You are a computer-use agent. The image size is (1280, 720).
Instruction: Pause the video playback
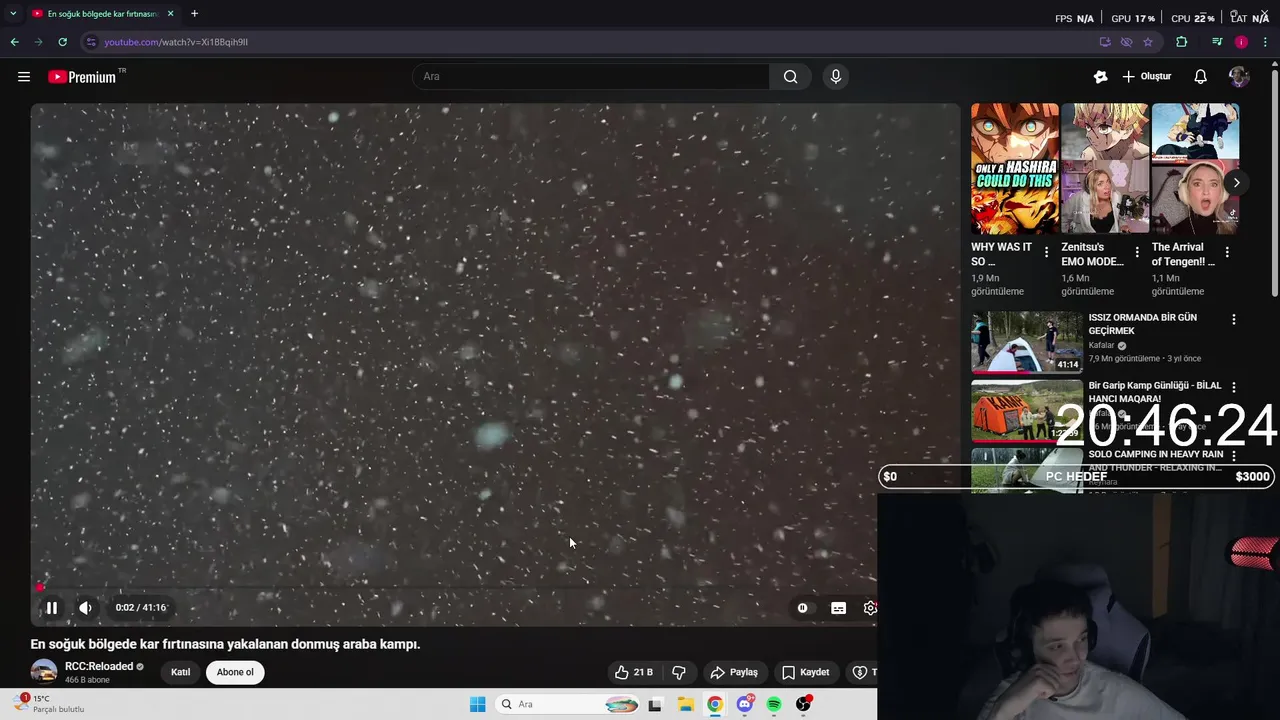(x=51, y=608)
